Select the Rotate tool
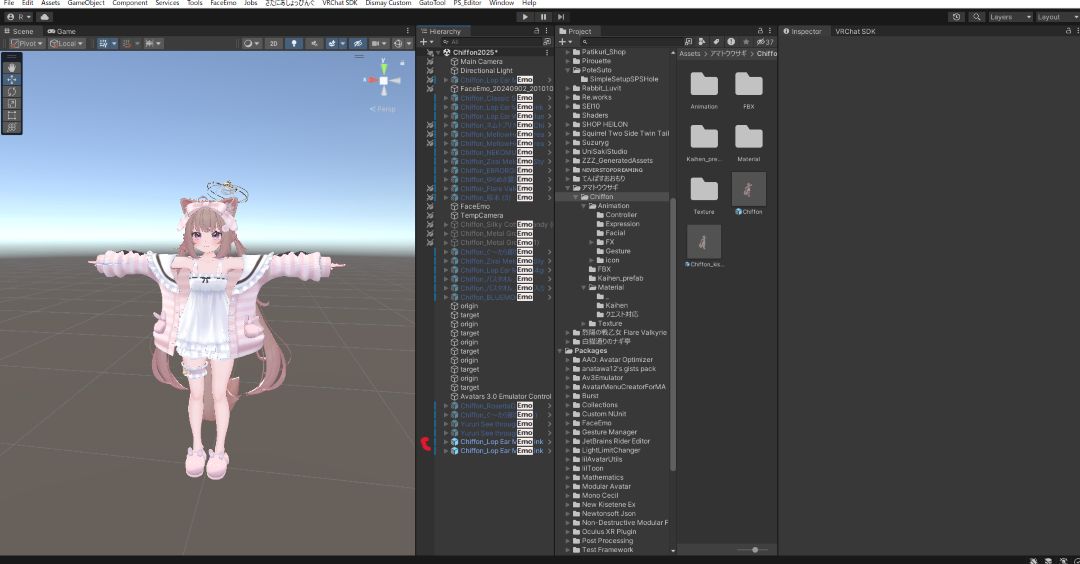Image resolution: width=1080 pixels, height=564 pixels. 12,92
